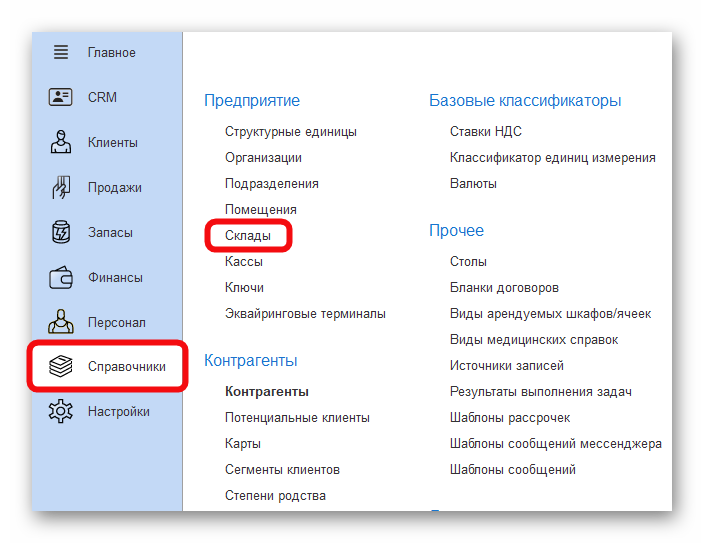
Task: Open Виды арендуемых шкафов/ячеек
Action: pyautogui.click(x=550, y=313)
